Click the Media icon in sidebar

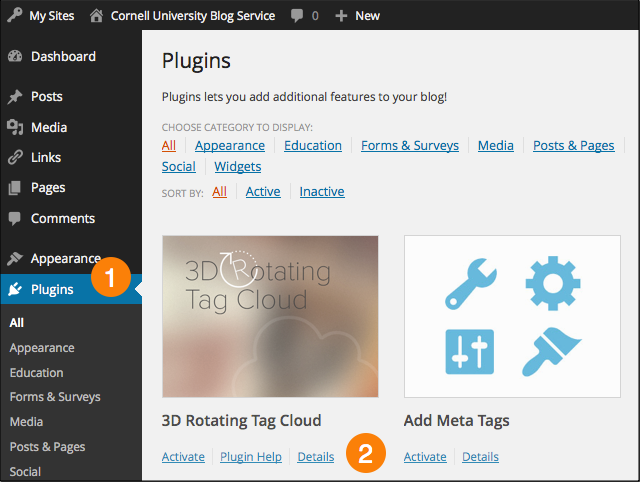[15, 127]
